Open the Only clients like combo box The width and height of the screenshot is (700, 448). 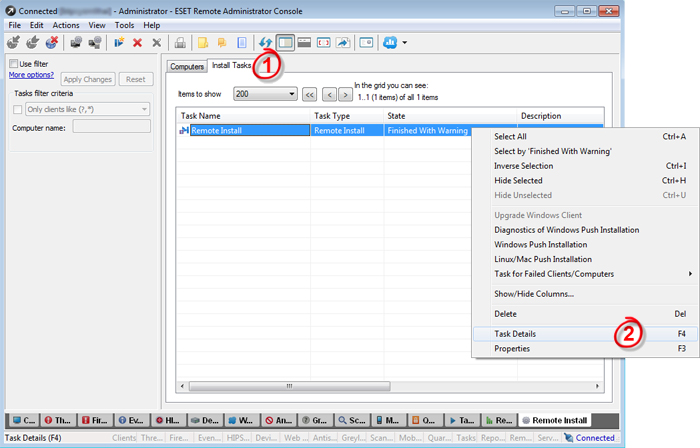(88, 109)
